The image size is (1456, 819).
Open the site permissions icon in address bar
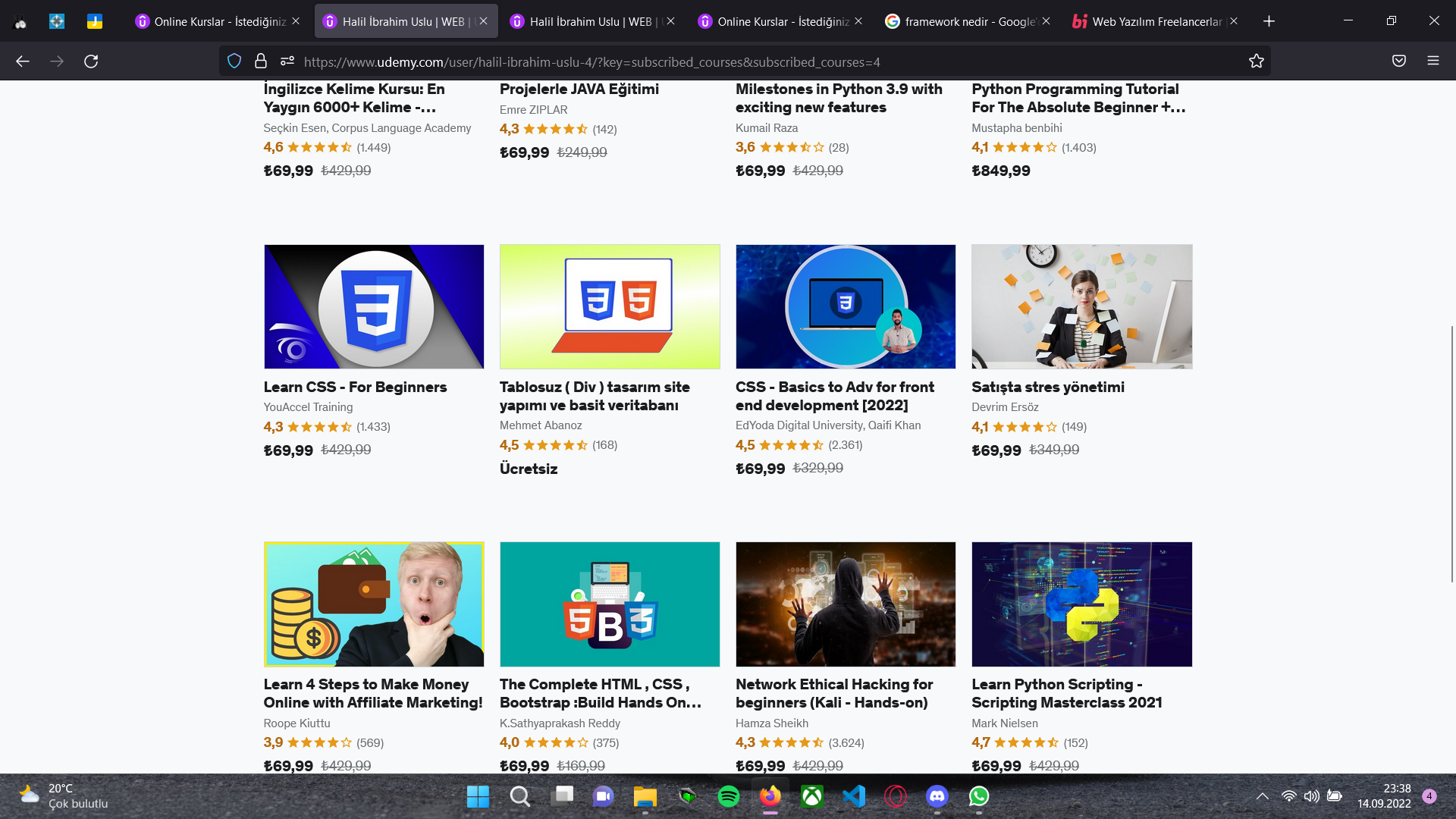[x=287, y=61]
